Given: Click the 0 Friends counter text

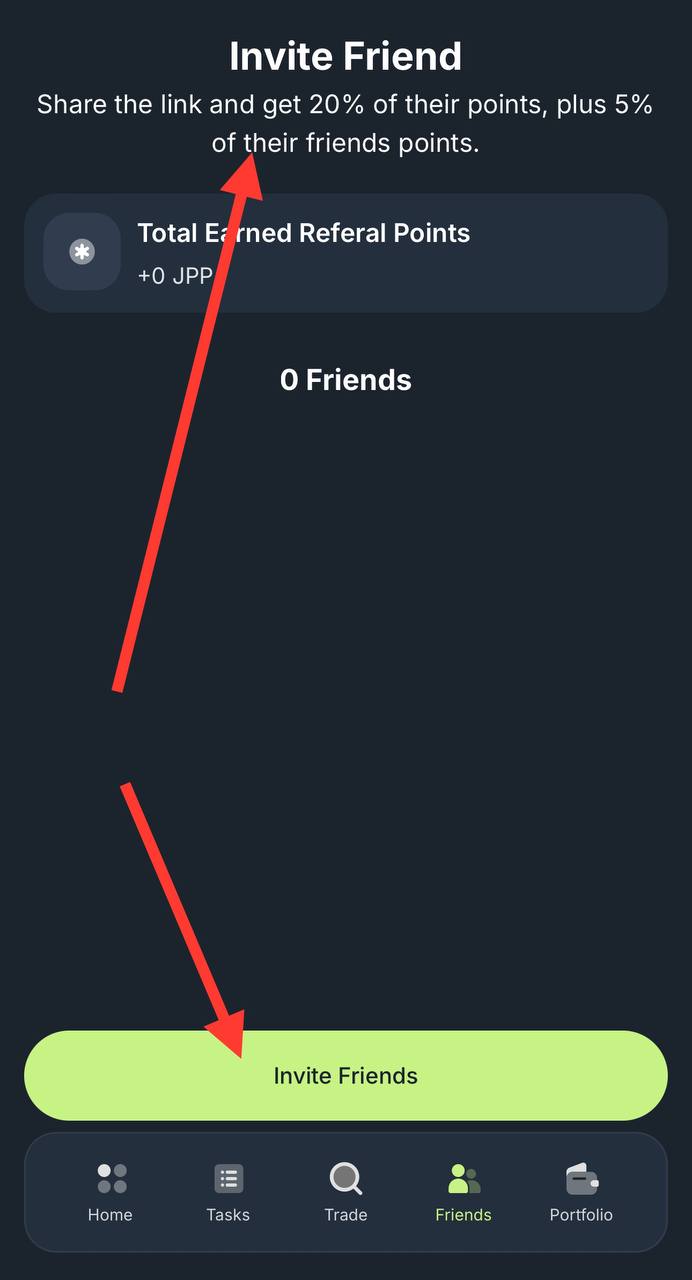Looking at the screenshot, I should tap(346, 380).
